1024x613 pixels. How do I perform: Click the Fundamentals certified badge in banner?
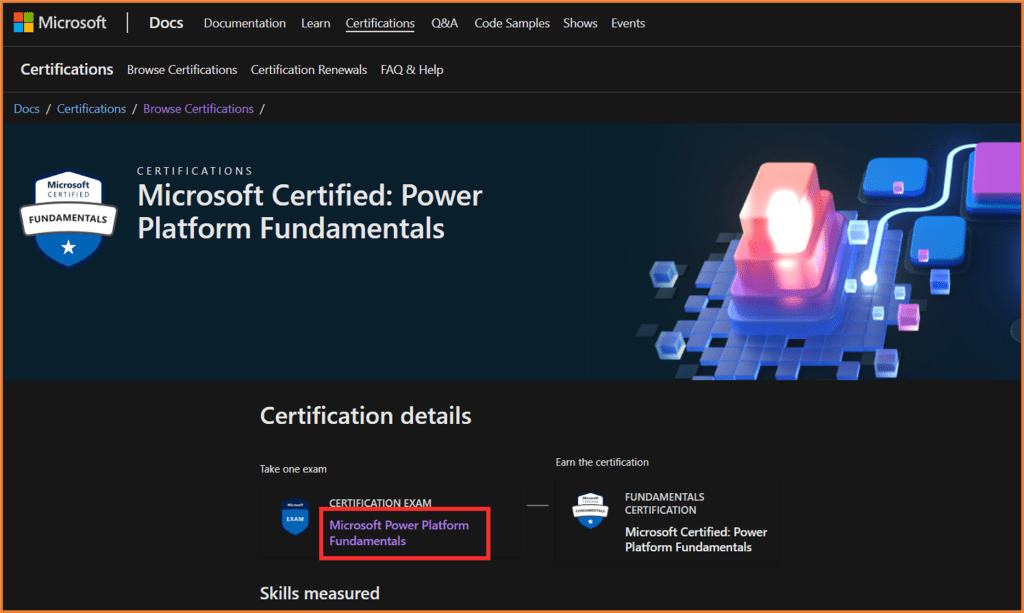pyautogui.click(x=69, y=219)
